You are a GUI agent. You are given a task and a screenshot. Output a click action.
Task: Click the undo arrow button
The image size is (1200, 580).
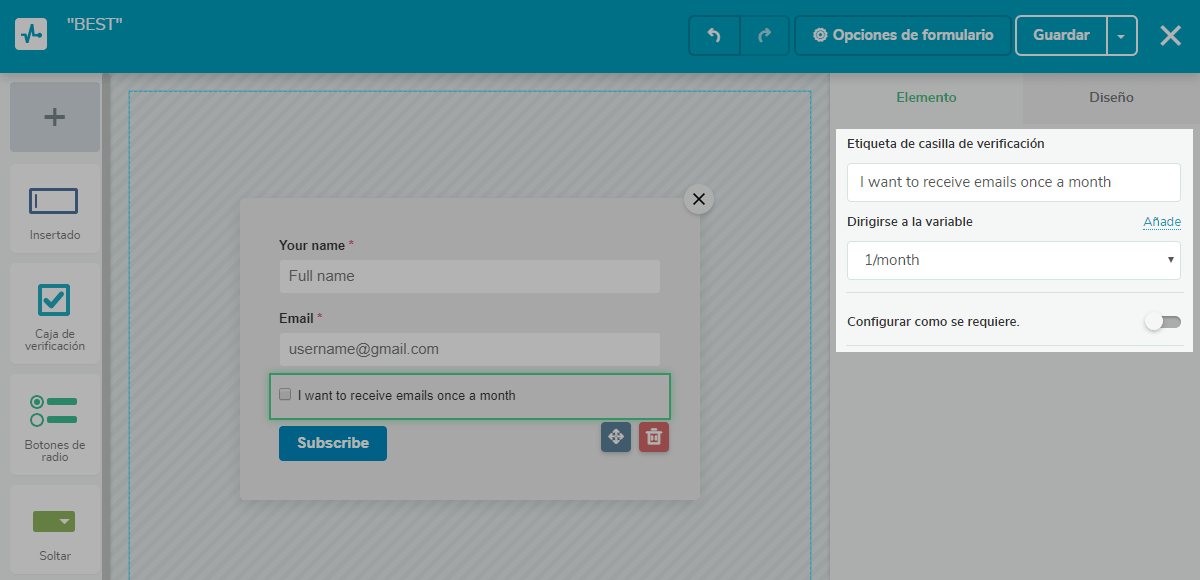click(714, 35)
